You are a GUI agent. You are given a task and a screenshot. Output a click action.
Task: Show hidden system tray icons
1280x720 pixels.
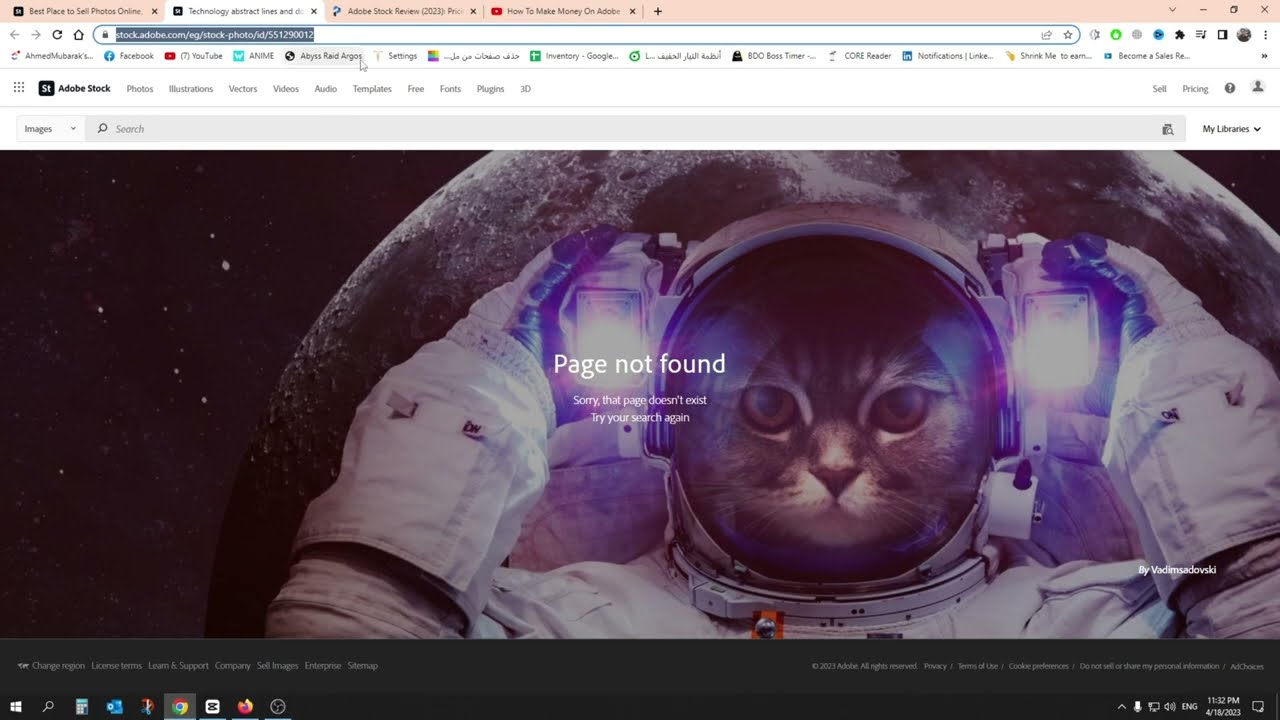[1121, 707]
